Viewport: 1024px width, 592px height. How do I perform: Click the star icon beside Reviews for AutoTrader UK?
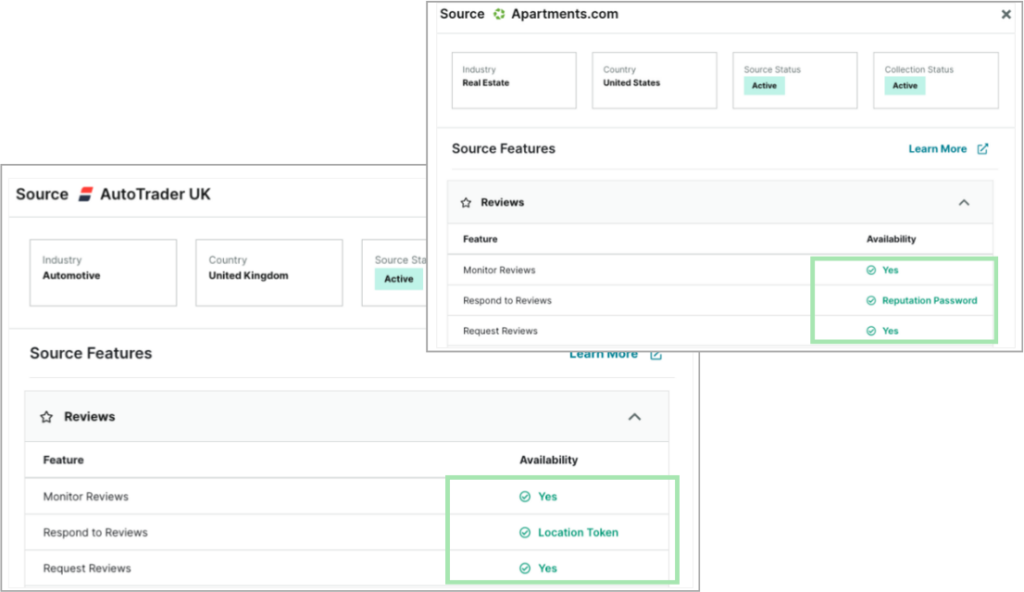pos(47,418)
